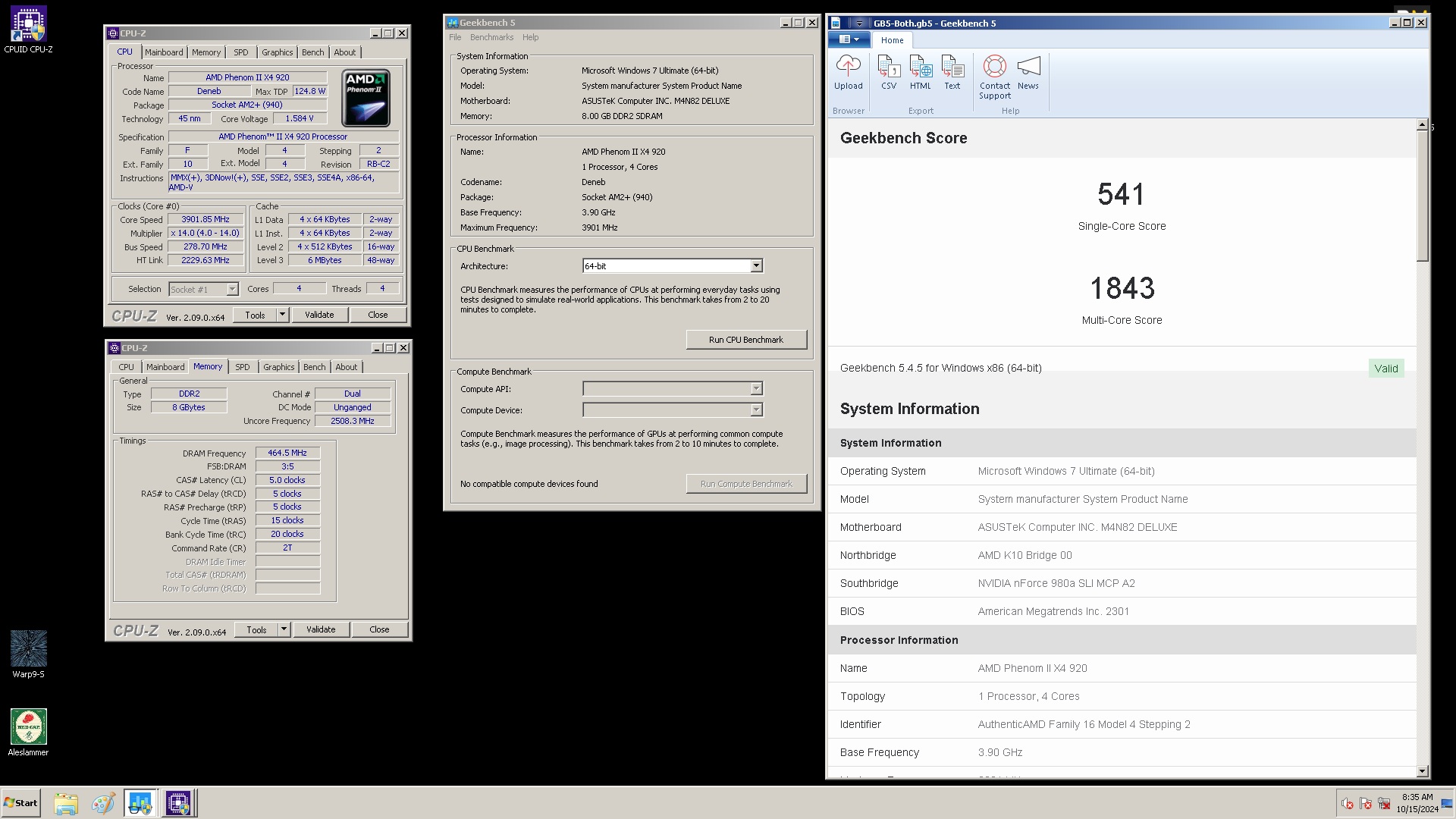Switch to Memory tab in top CPU-Z
The height and width of the screenshot is (819, 1456).
(206, 52)
